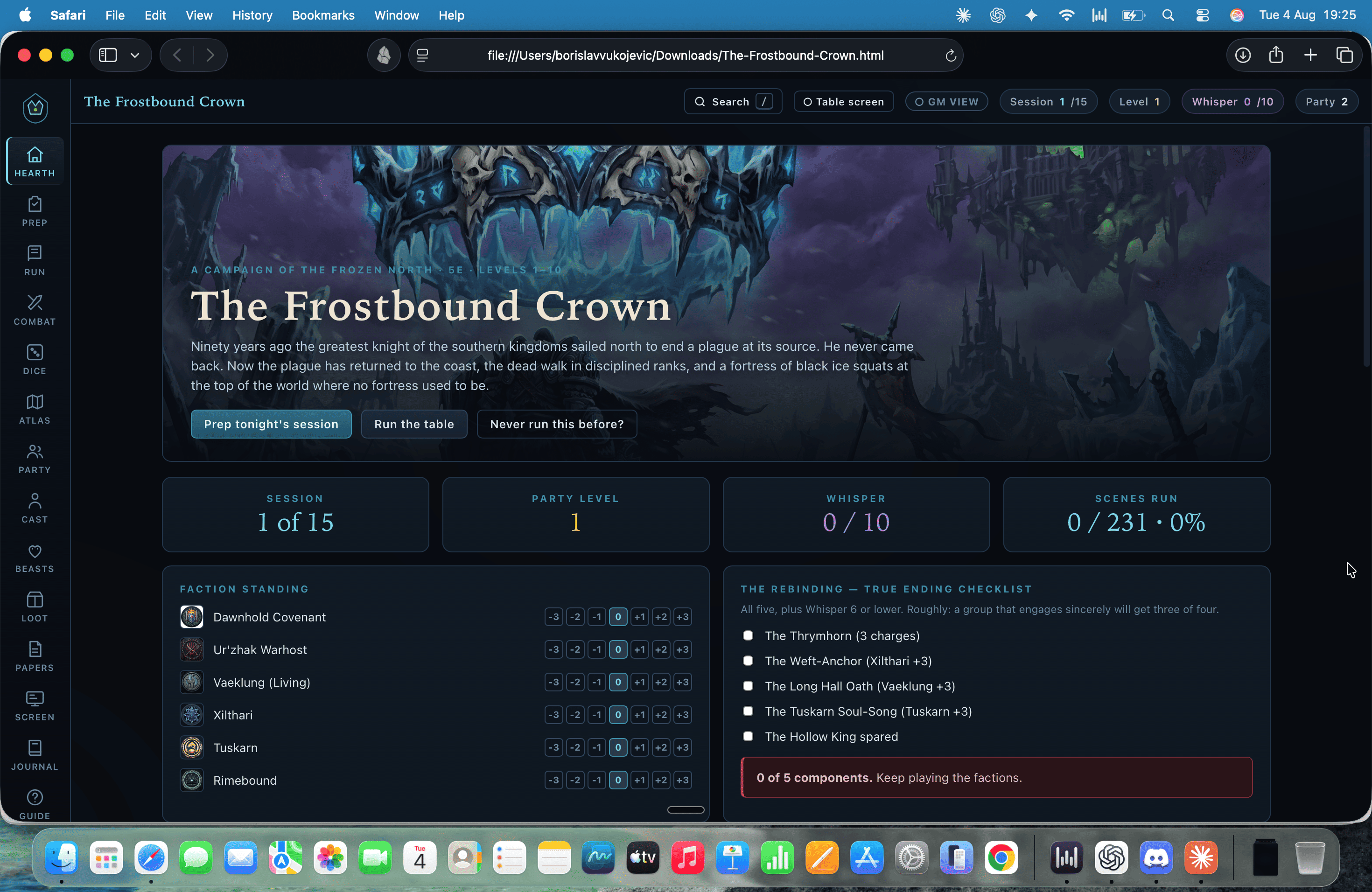Open the Level 1 pill
The height and width of the screenshot is (892, 1372).
pos(1139,101)
